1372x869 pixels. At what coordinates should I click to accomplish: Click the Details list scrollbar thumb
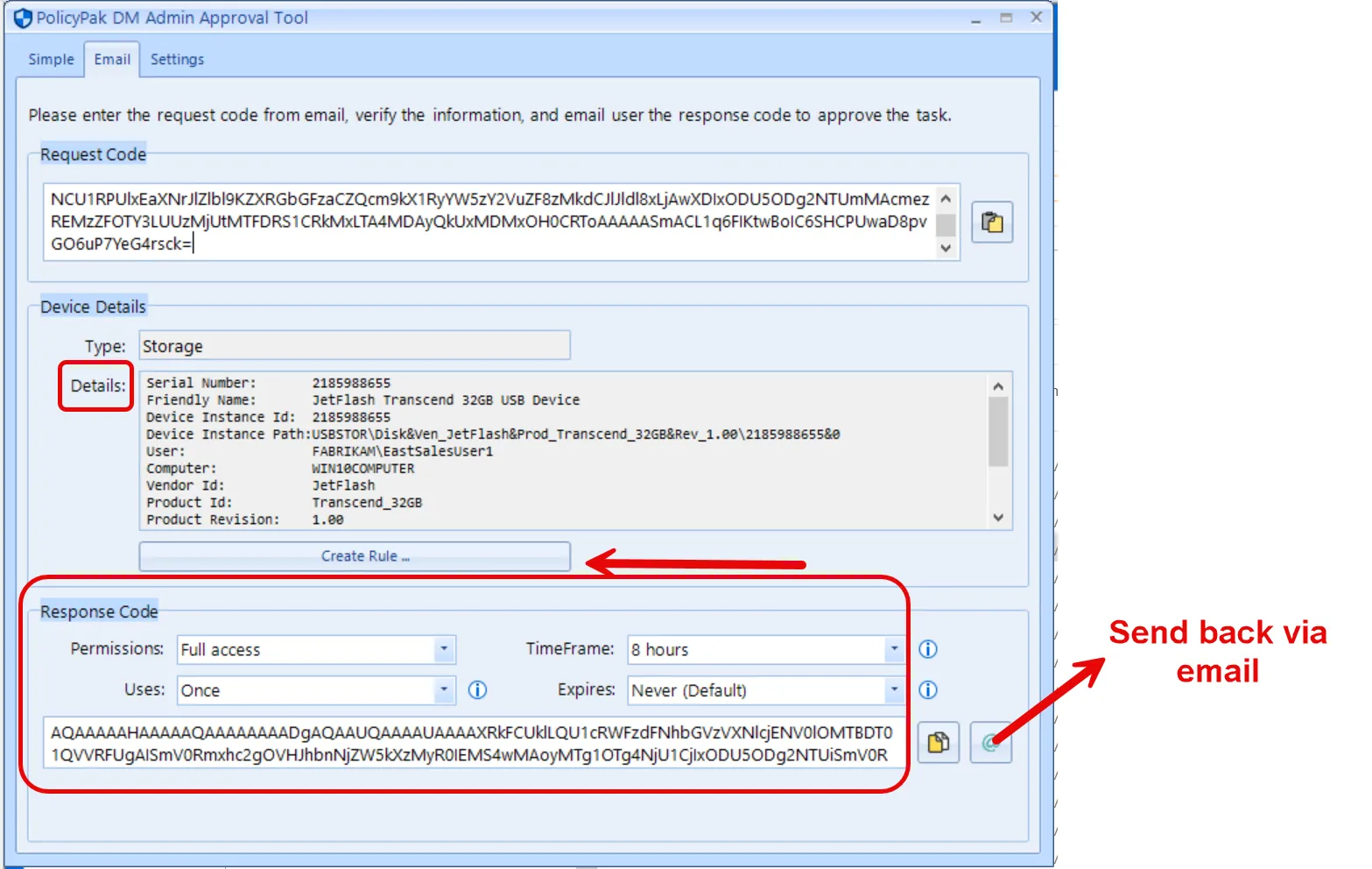point(998,432)
